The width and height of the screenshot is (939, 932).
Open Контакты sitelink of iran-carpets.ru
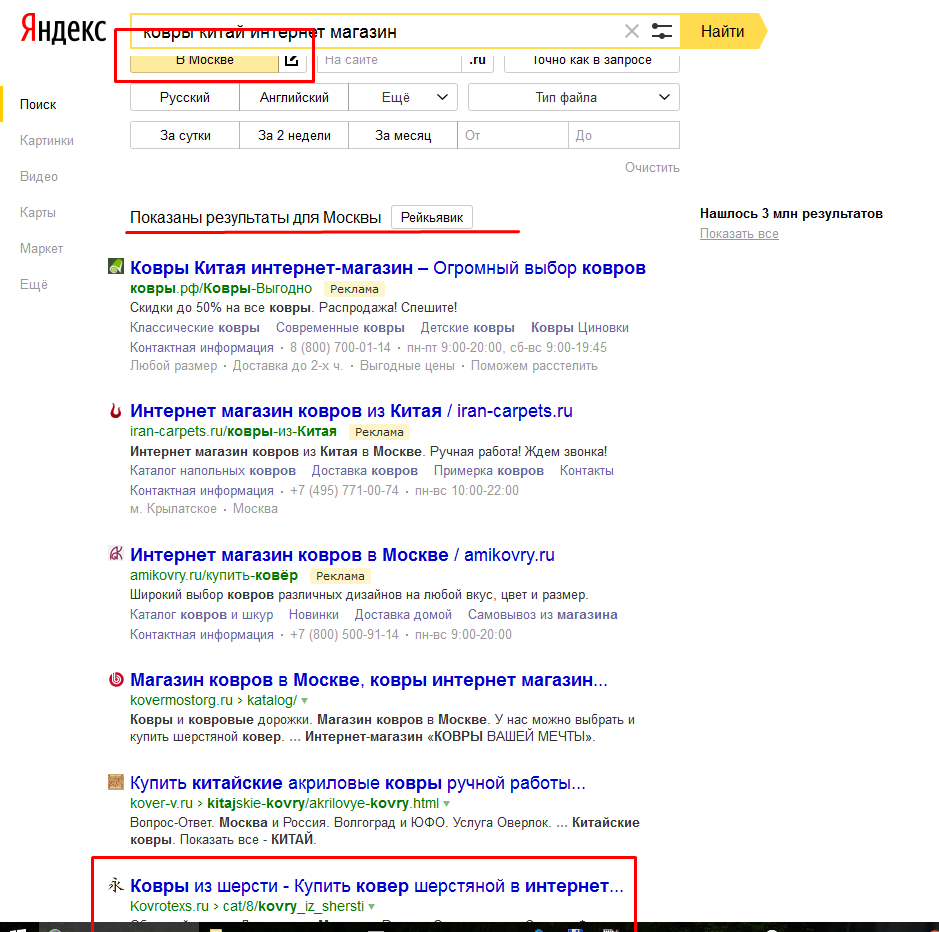pos(586,471)
